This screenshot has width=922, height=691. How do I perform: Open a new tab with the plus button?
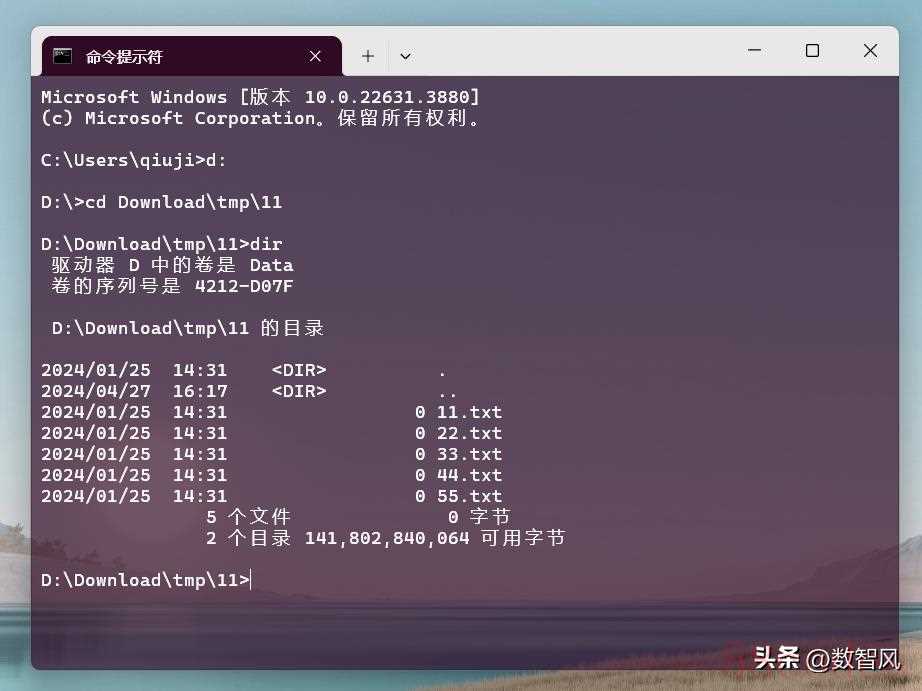click(368, 56)
